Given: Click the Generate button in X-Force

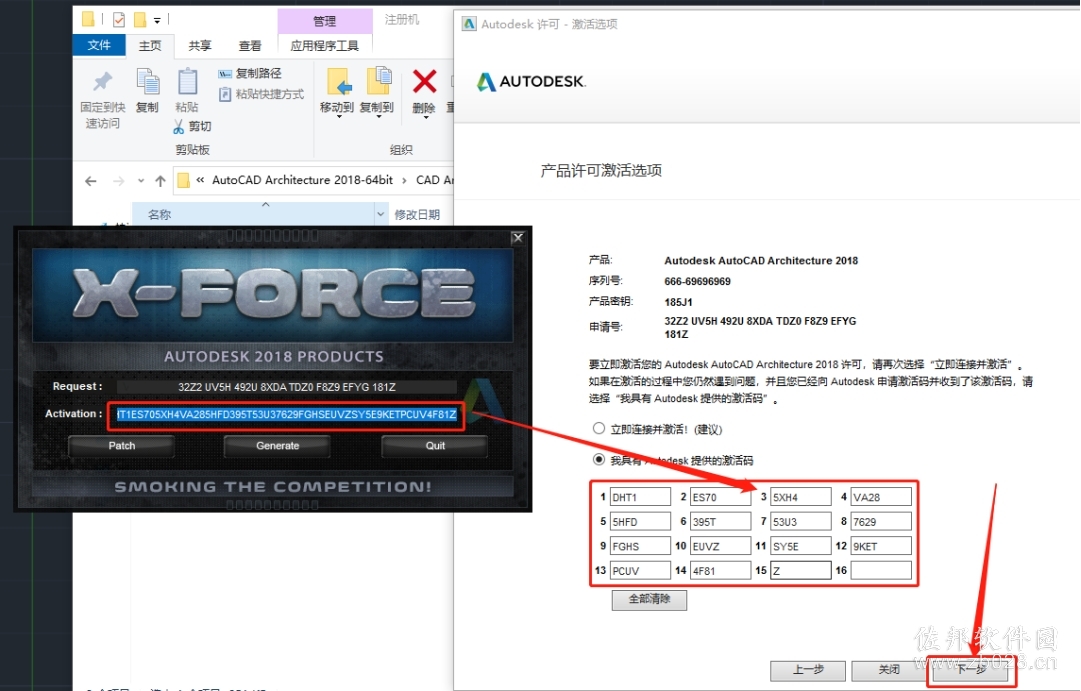Looking at the screenshot, I should (x=277, y=446).
